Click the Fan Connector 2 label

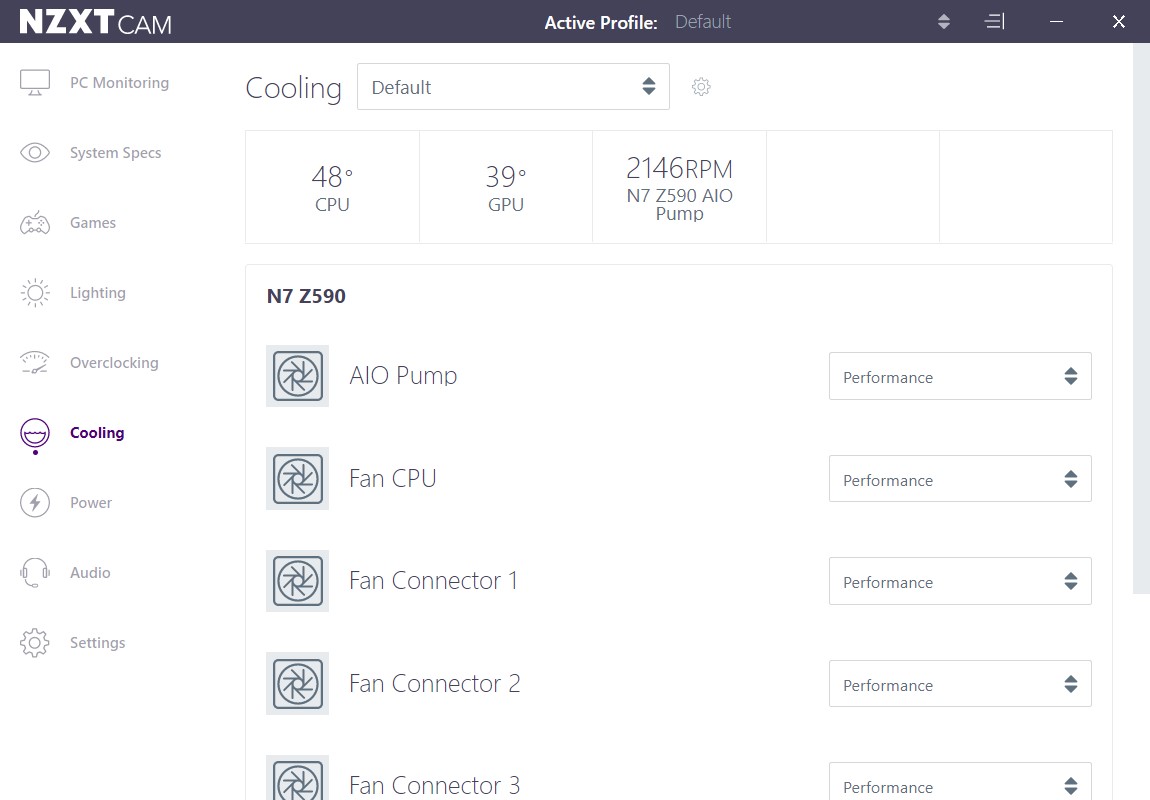point(435,683)
